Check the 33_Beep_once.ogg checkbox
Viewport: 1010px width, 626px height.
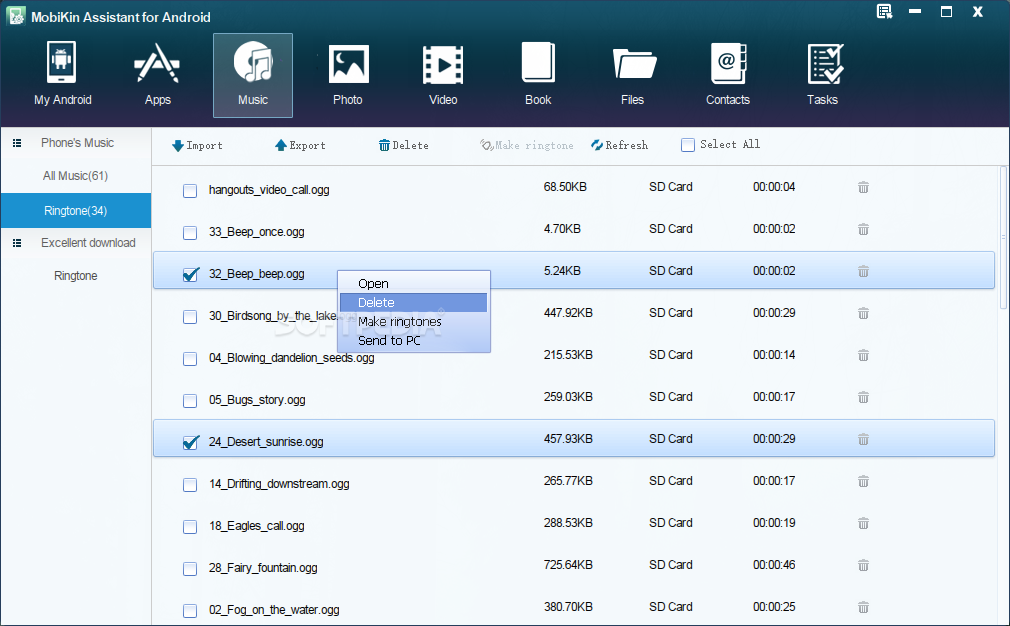coord(190,232)
